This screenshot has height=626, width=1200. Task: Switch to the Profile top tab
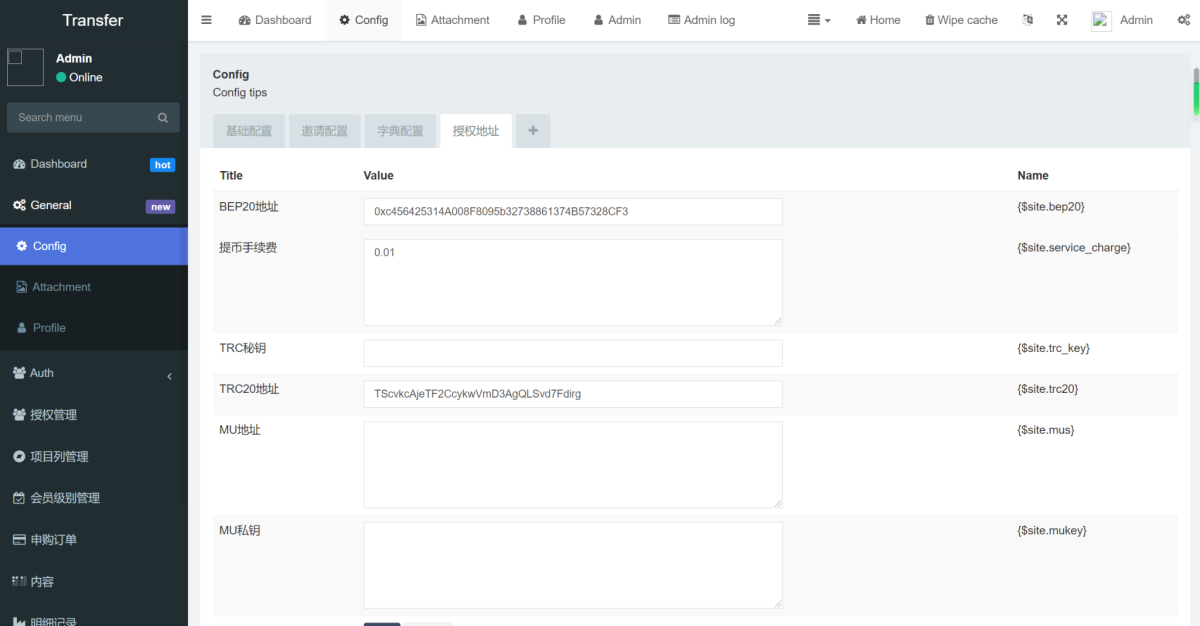(542, 20)
